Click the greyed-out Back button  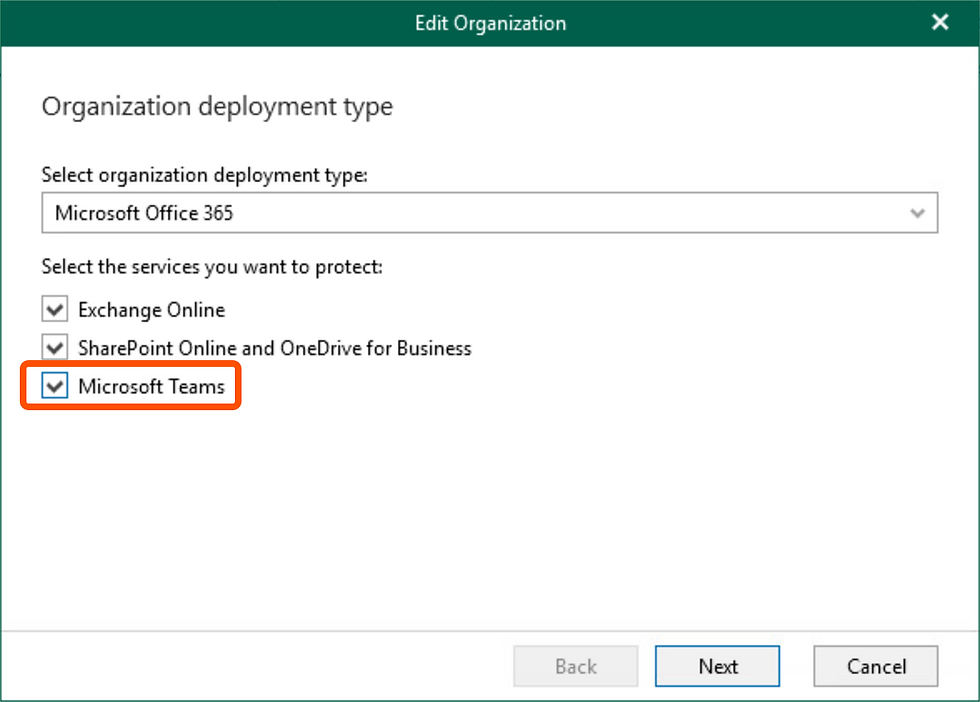point(576,666)
